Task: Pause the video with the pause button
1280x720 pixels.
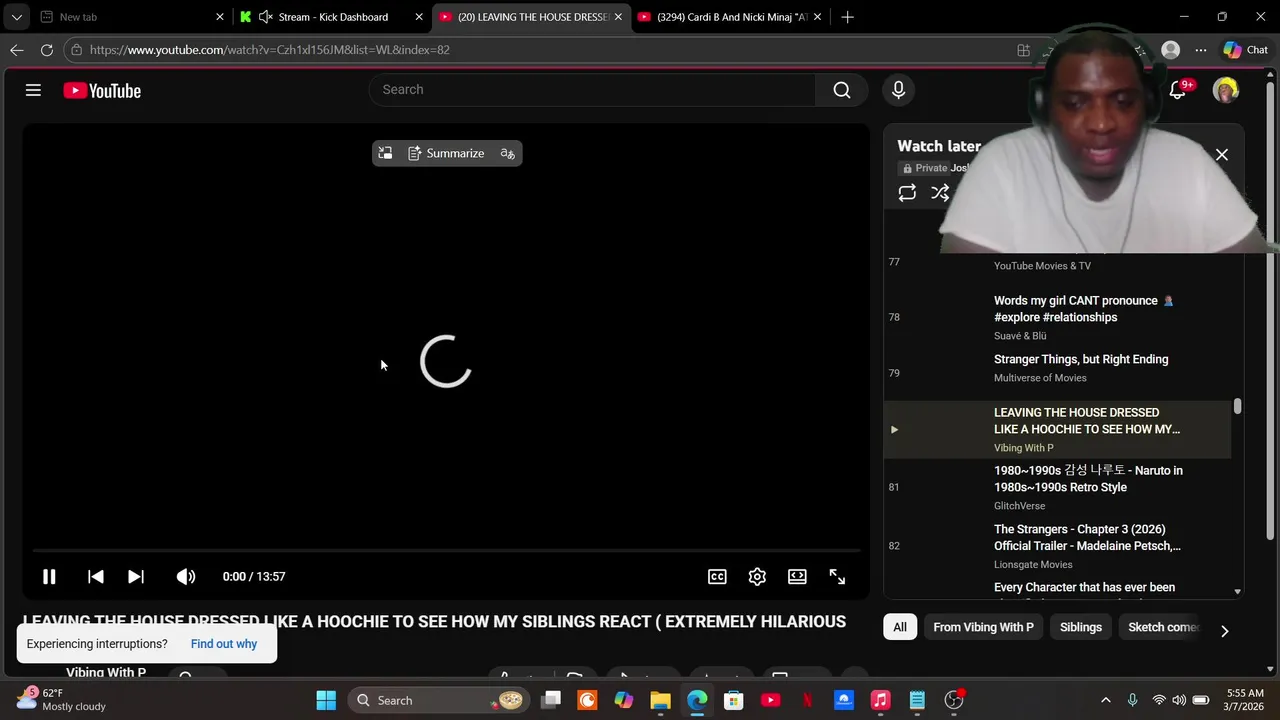Action: (x=49, y=576)
